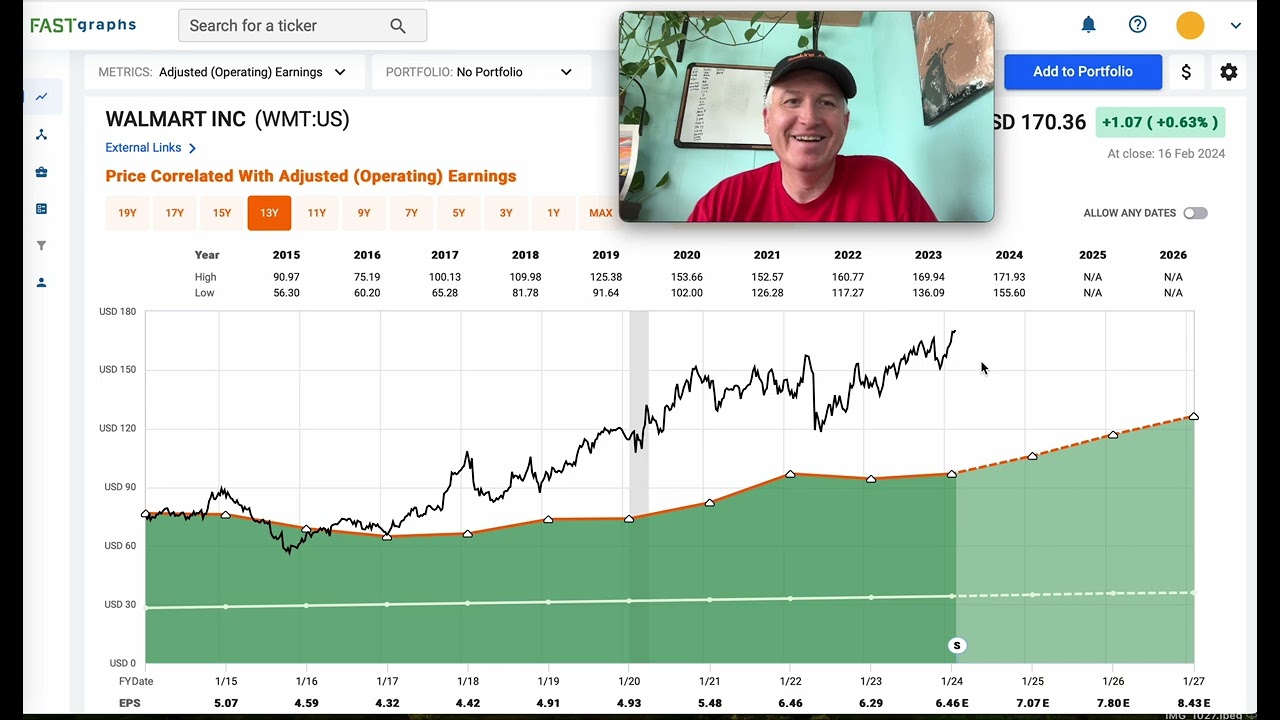1280x720 pixels.
Task: Select the 15Y time range
Action: 222,213
